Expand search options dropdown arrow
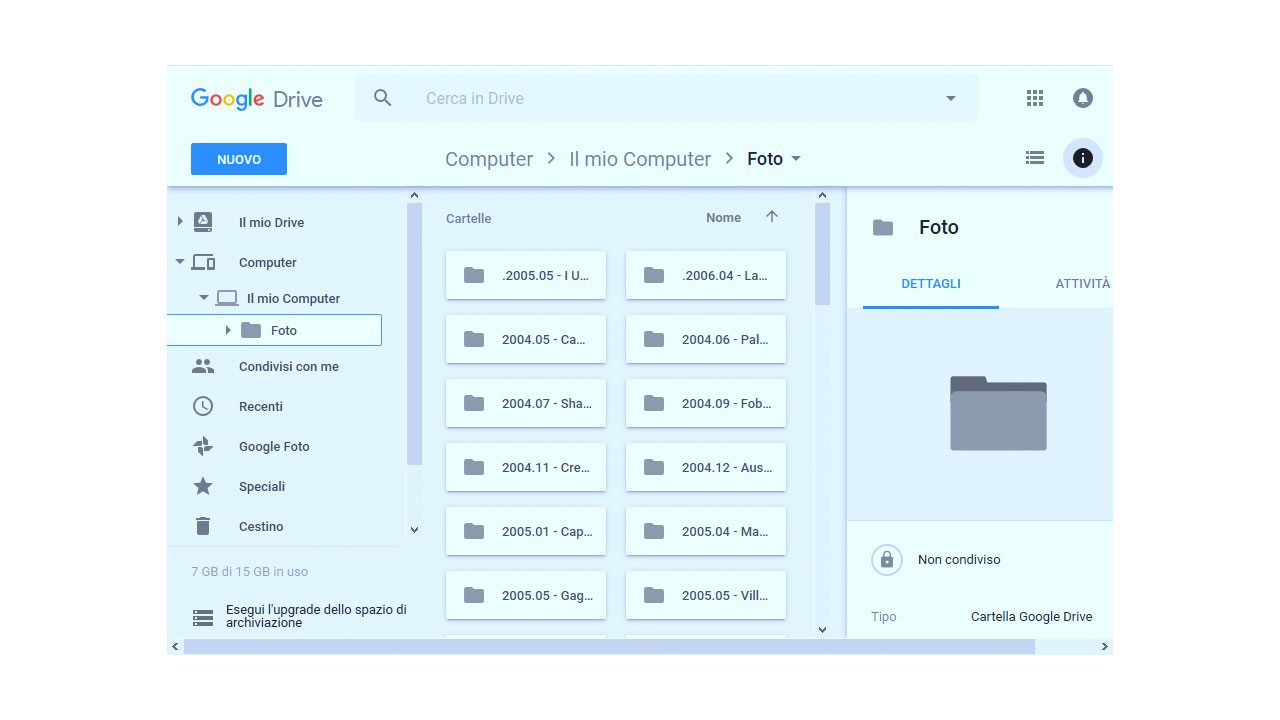The height and width of the screenshot is (720, 1280). point(950,98)
